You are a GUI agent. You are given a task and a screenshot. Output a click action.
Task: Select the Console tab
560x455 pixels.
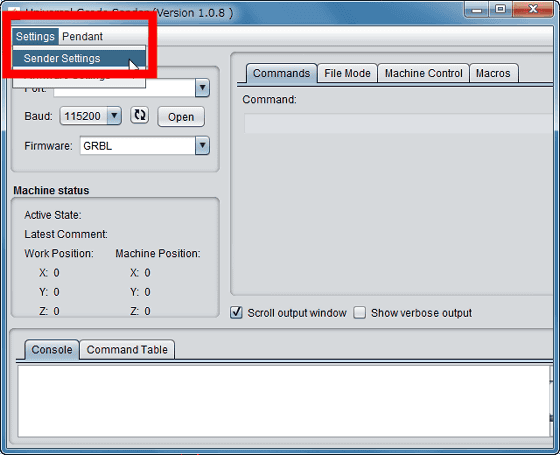click(52, 350)
